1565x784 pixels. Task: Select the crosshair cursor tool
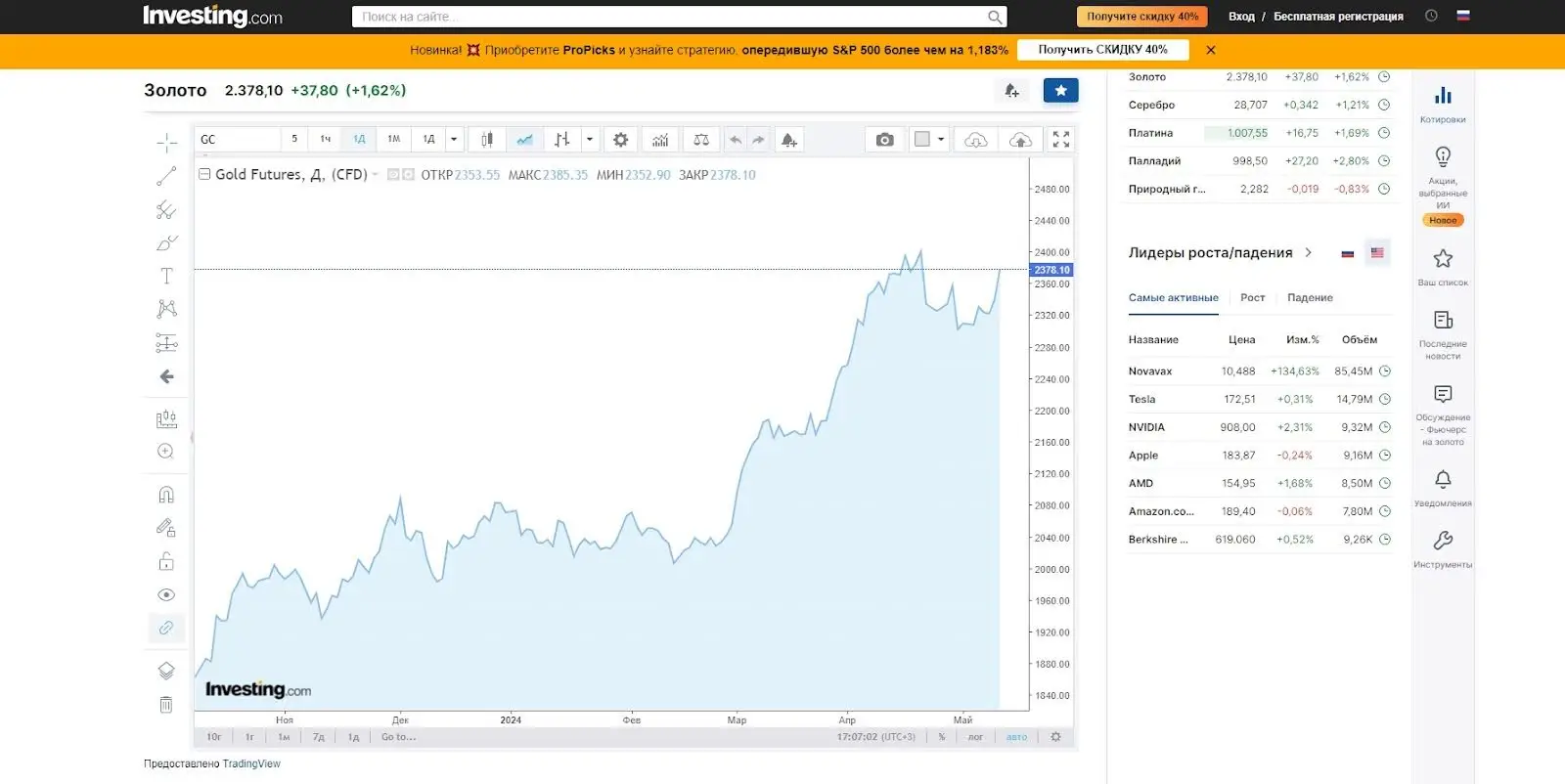point(166,144)
